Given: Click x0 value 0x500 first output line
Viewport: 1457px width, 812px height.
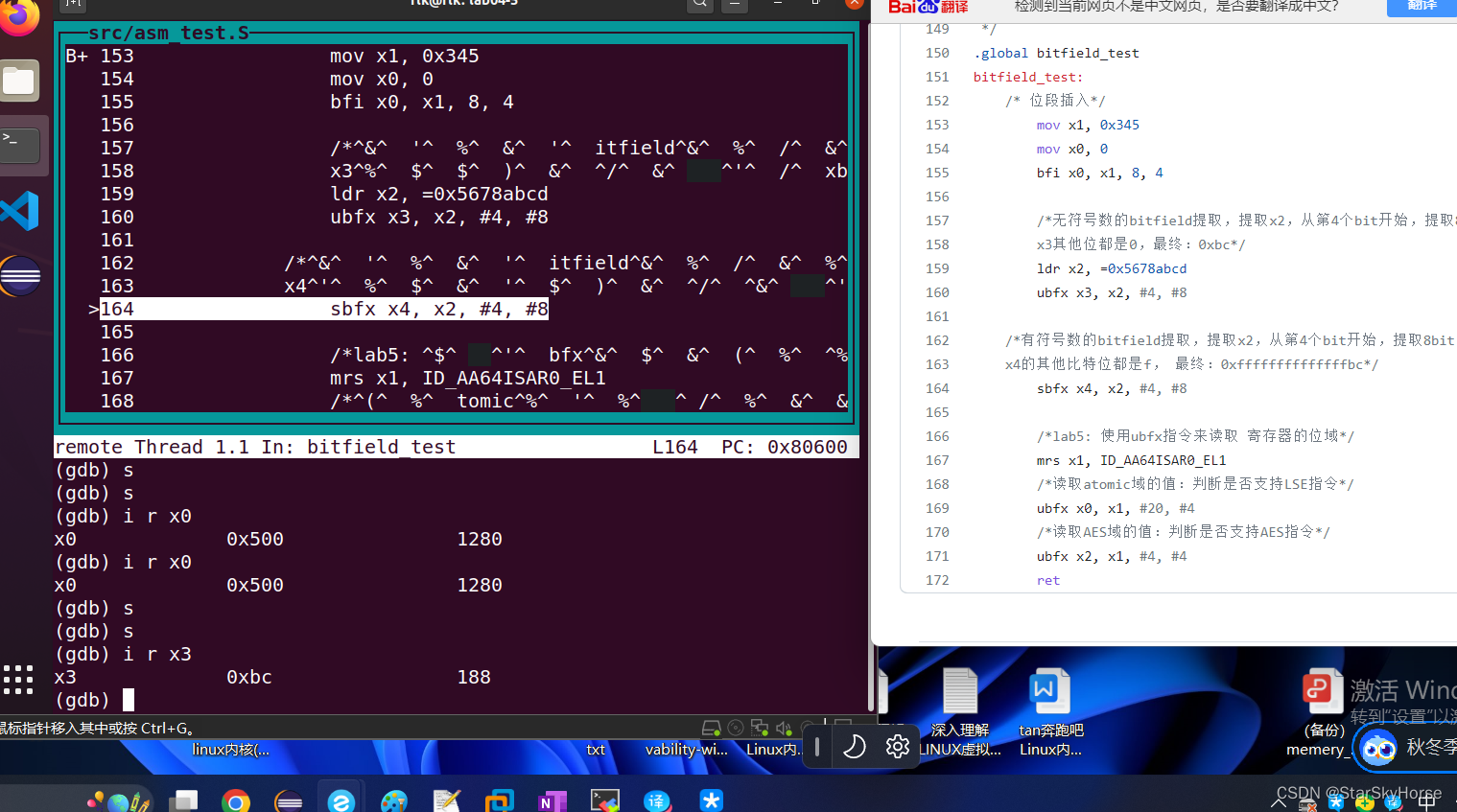Looking at the screenshot, I should 255,539.
